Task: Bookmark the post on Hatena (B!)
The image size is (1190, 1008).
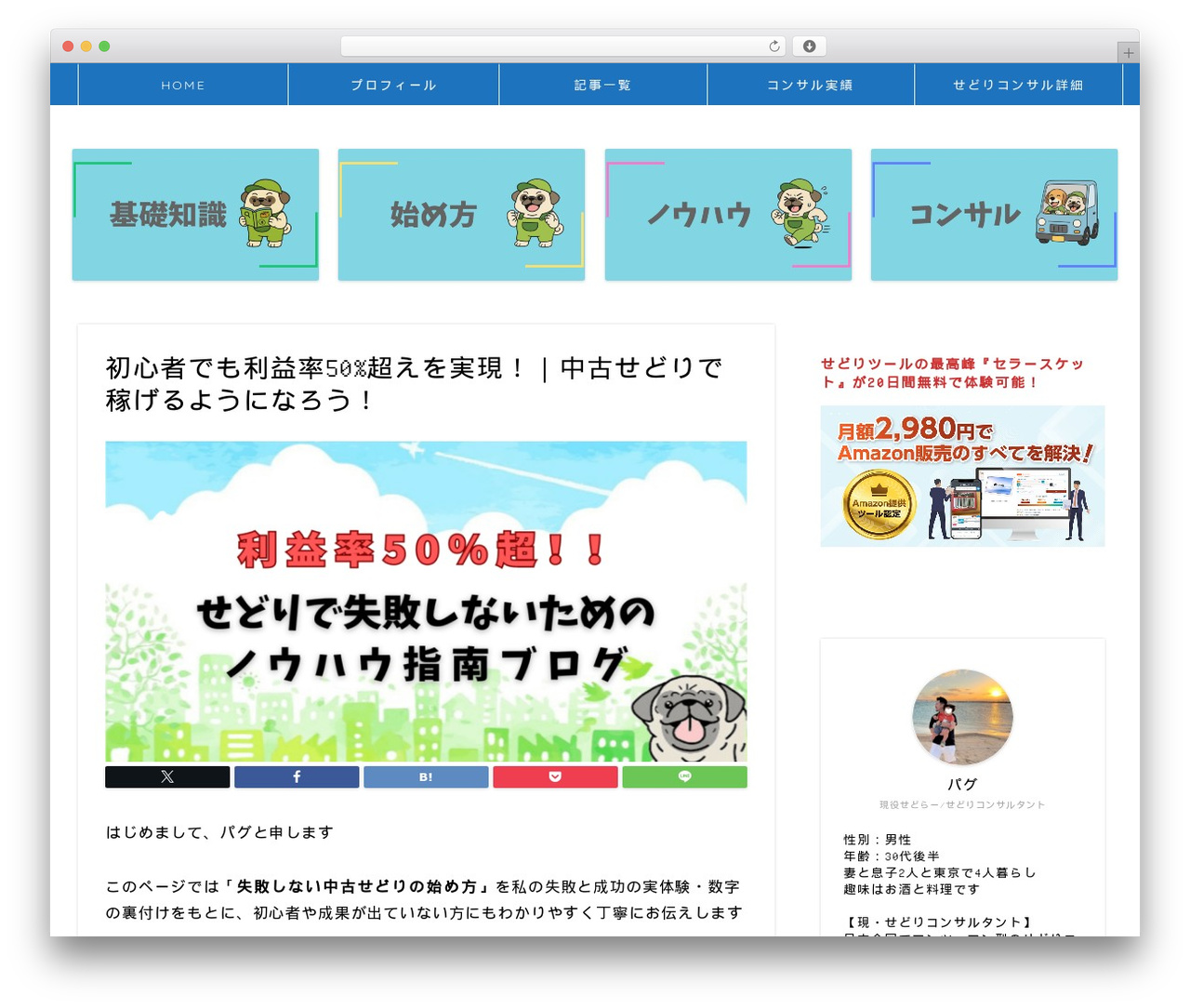Action: pyautogui.click(x=426, y=776)
